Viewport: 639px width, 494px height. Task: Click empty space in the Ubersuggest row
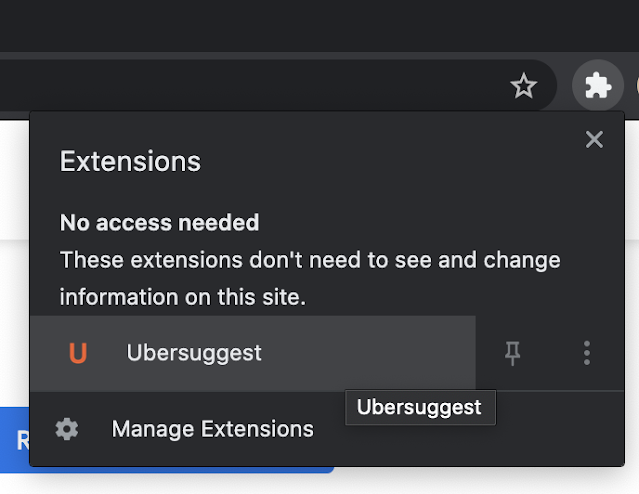380,353
